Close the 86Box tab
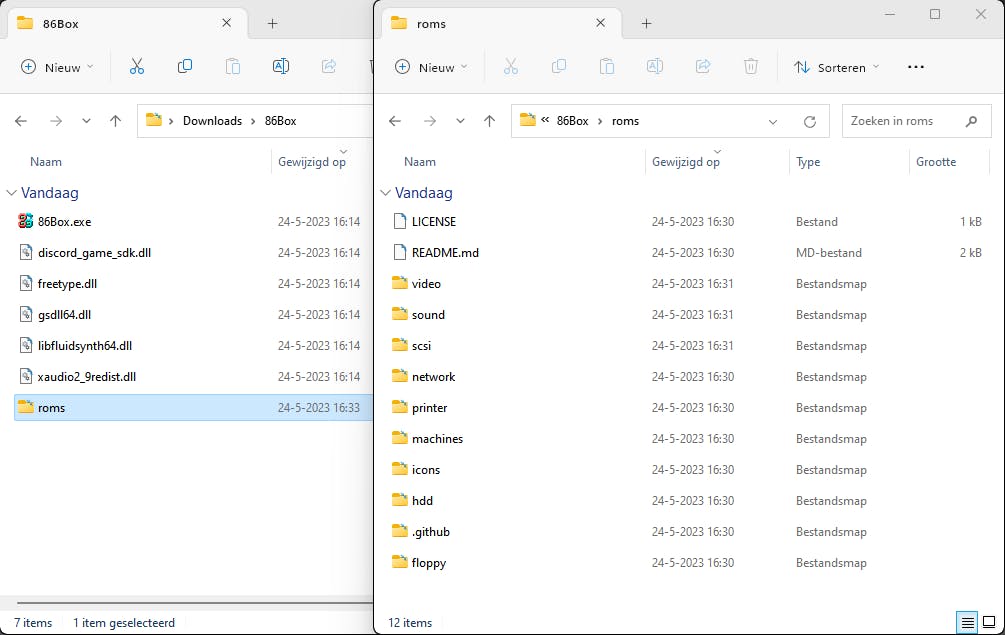This screenshot has height=635, width=1005. click(226, 23)
